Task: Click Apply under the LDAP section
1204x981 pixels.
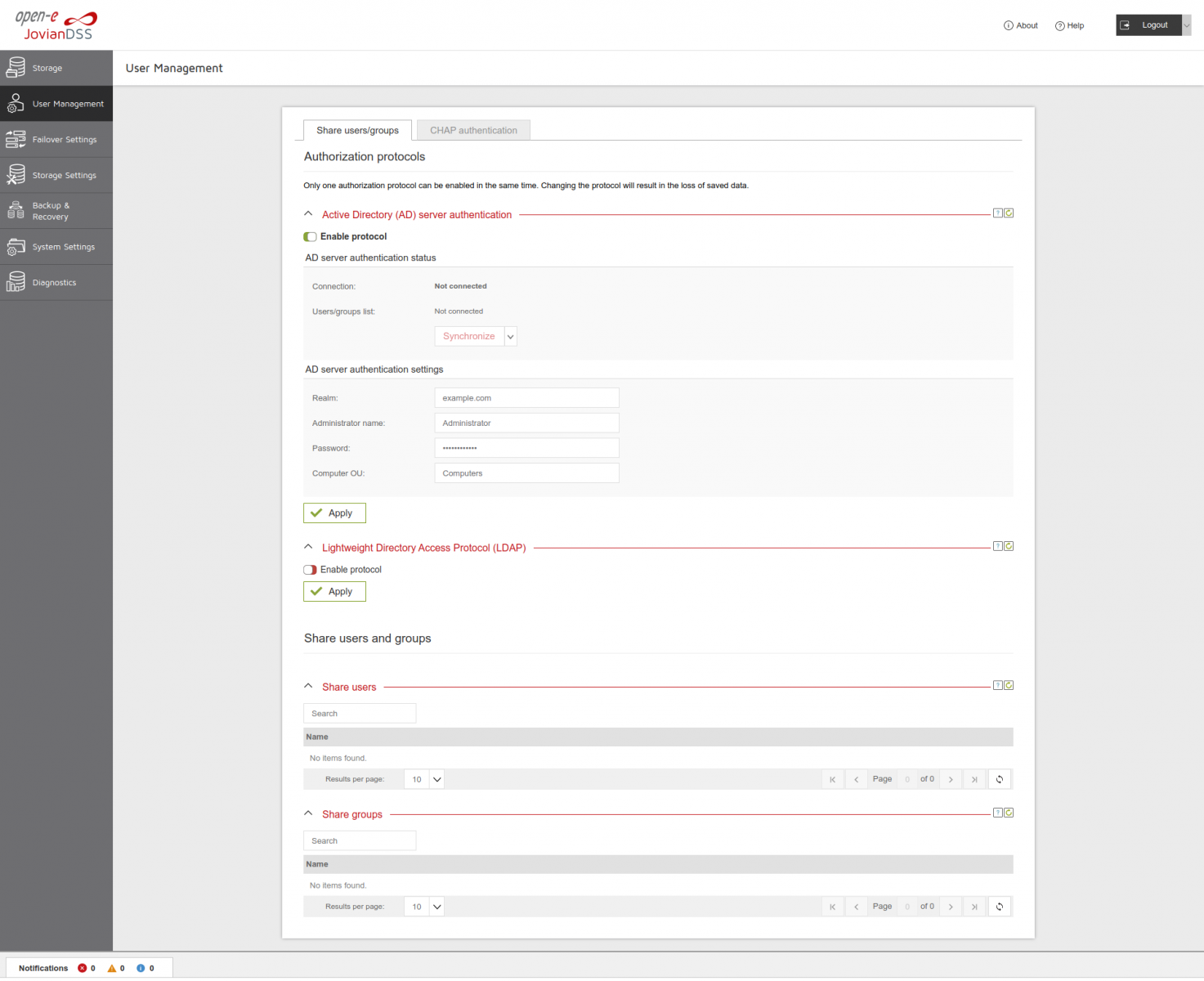Action: (334, 591)
